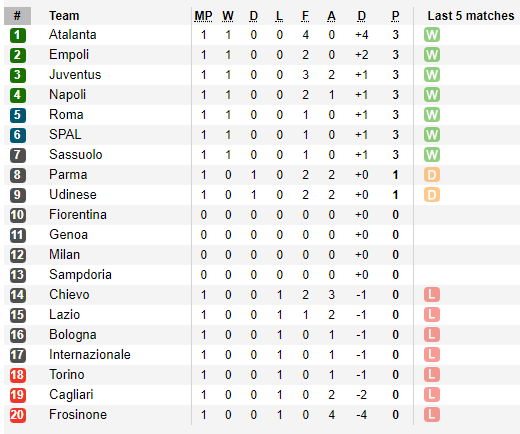Open the Internazionale team link
The image size is (520, 434).
[x=90, y=355]
